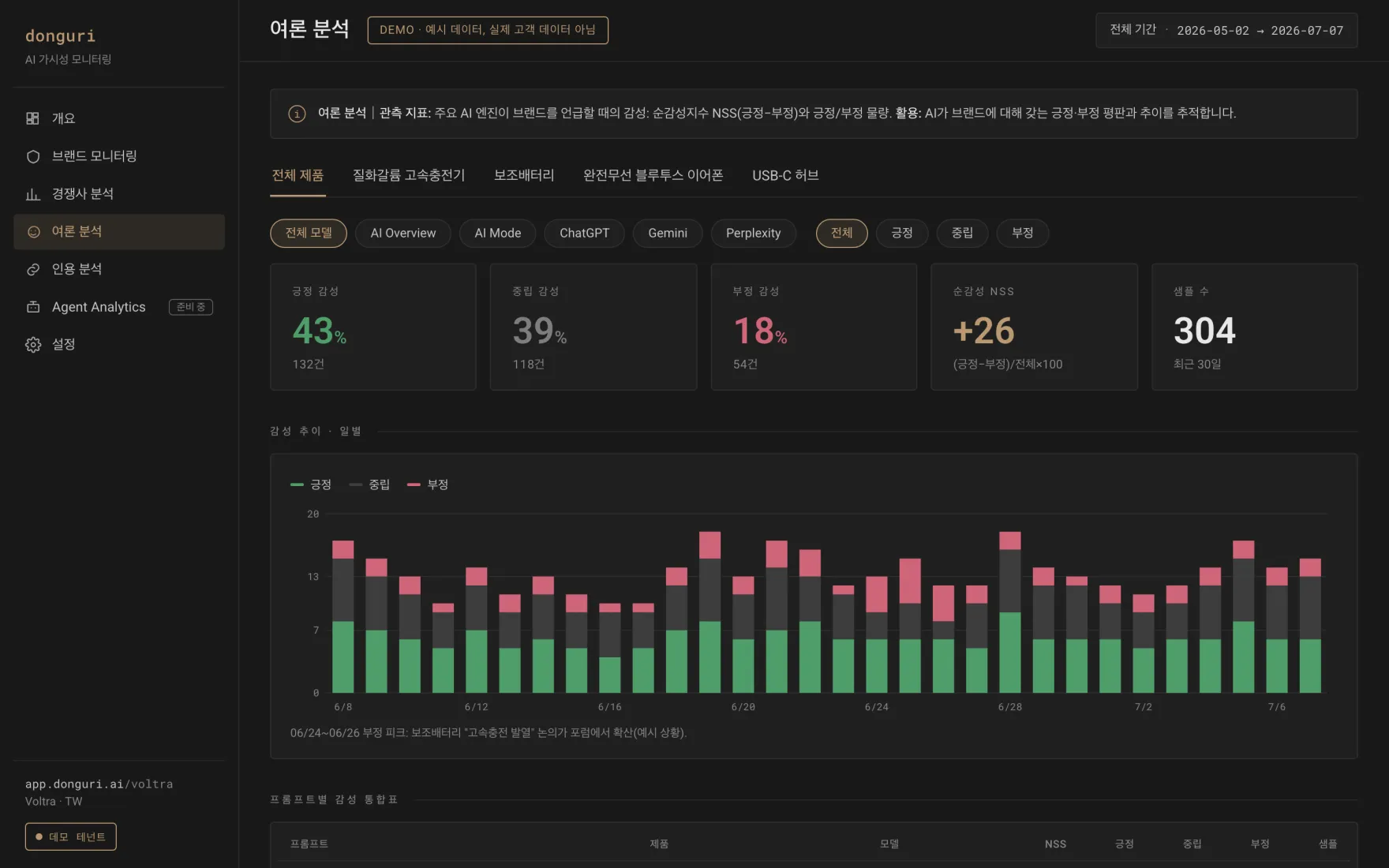The height and width of the screenshot is (868, 1389).
Task: Click the 설정 gear icon
Action: tap(32, 345)
